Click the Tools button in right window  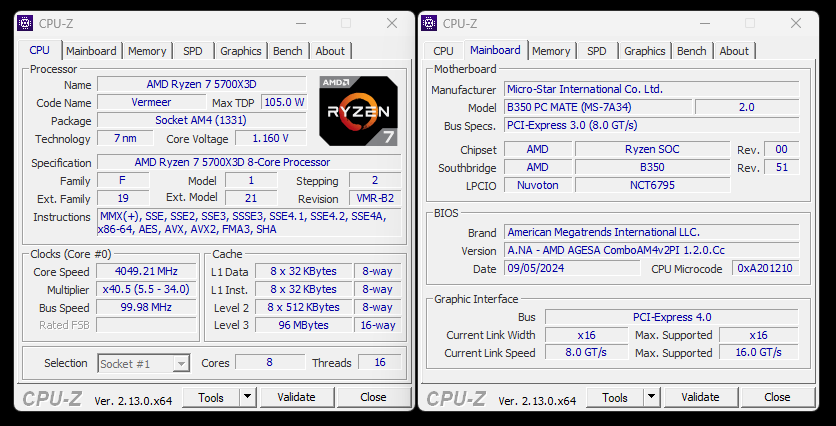[614, 397]
